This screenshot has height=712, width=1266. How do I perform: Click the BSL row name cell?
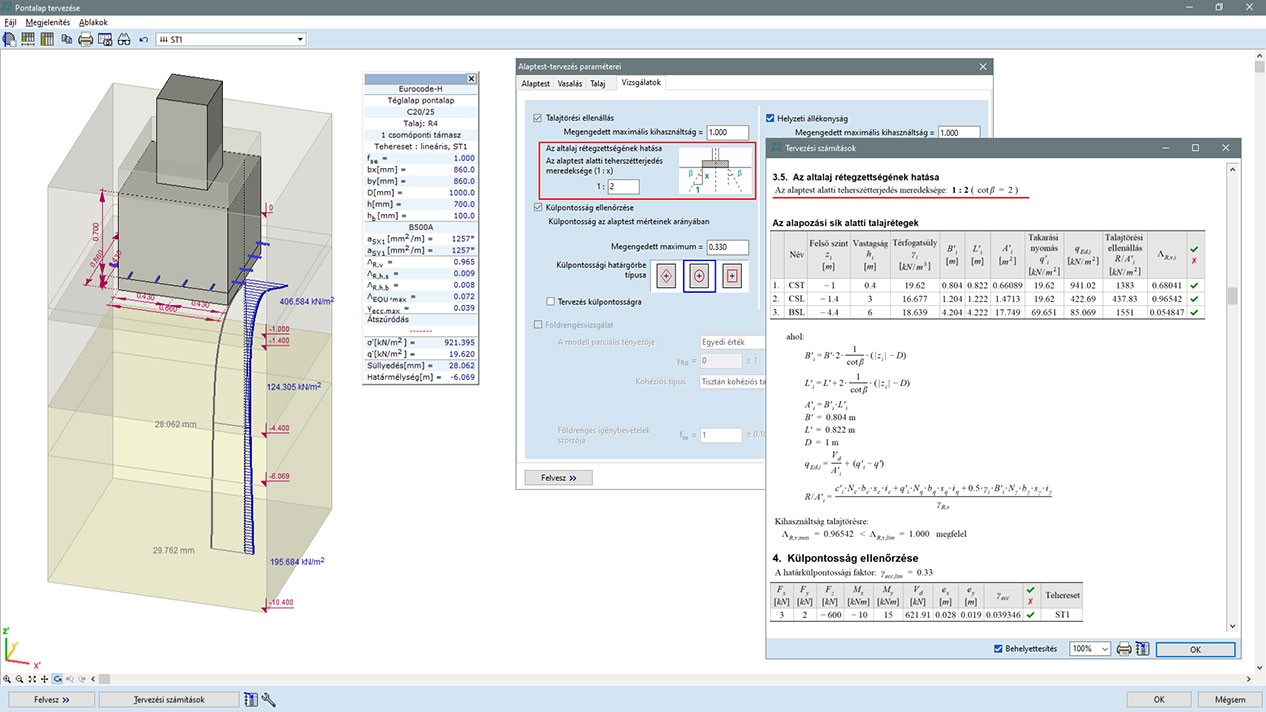tap(796, 312)
